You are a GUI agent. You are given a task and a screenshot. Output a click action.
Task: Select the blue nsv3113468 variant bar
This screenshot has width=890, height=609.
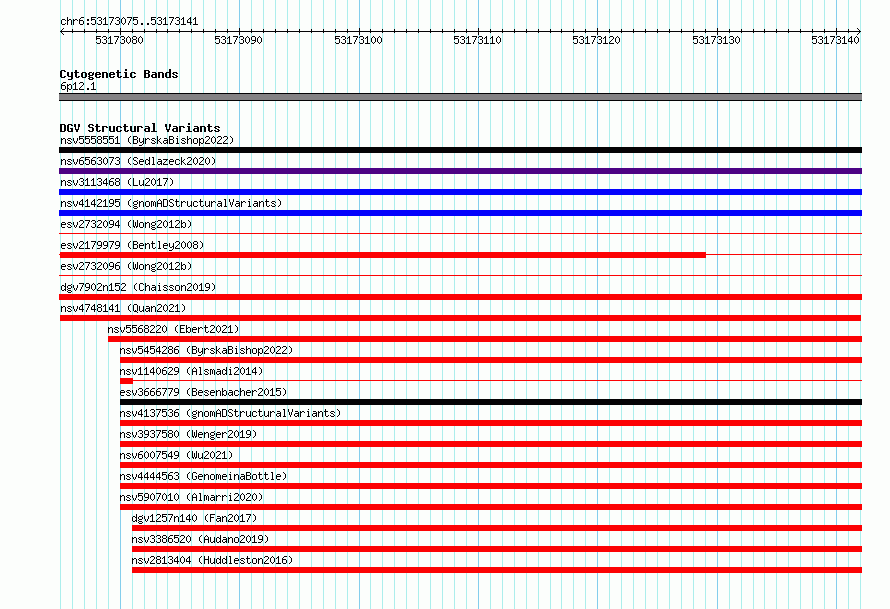tap(460, 192)
